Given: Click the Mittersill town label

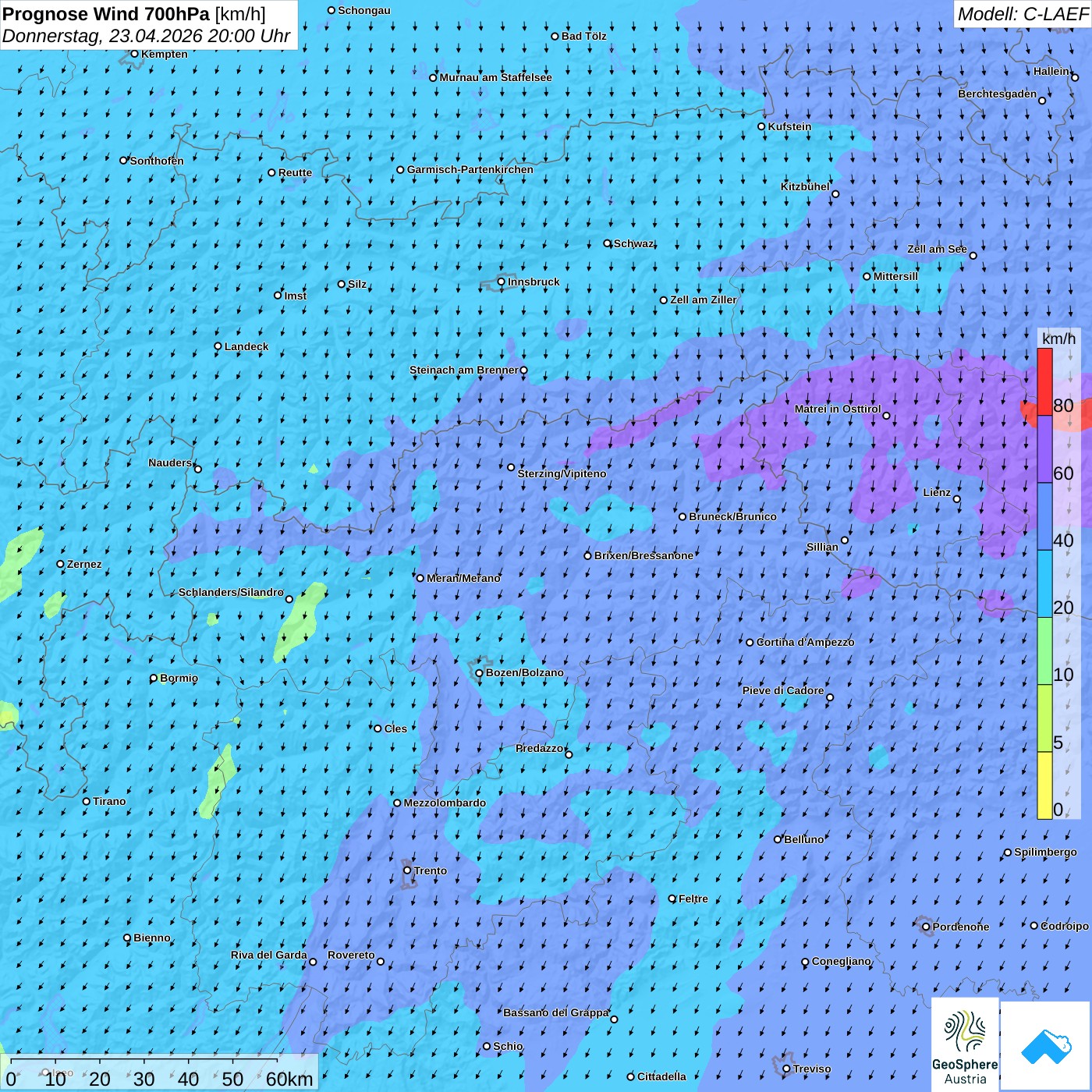Looking at the screenshot, I should pyautogui.click(x=895, y=276).
